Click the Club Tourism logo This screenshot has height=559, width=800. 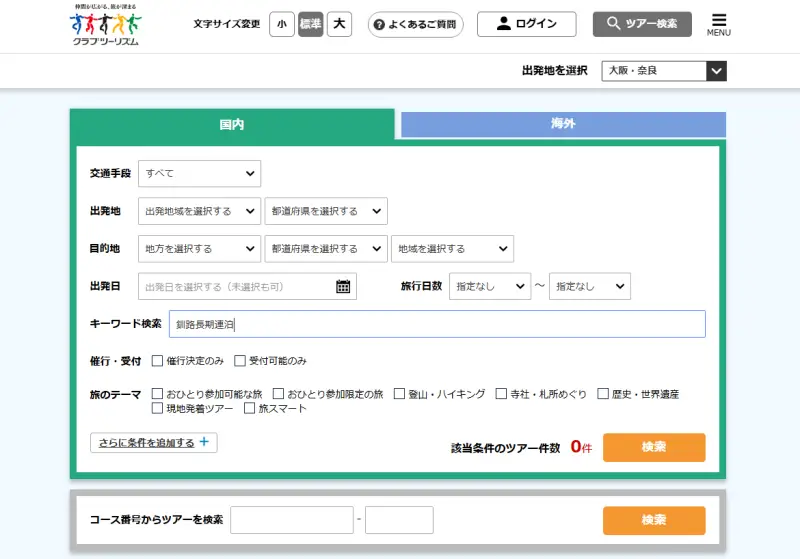point(106,25)
